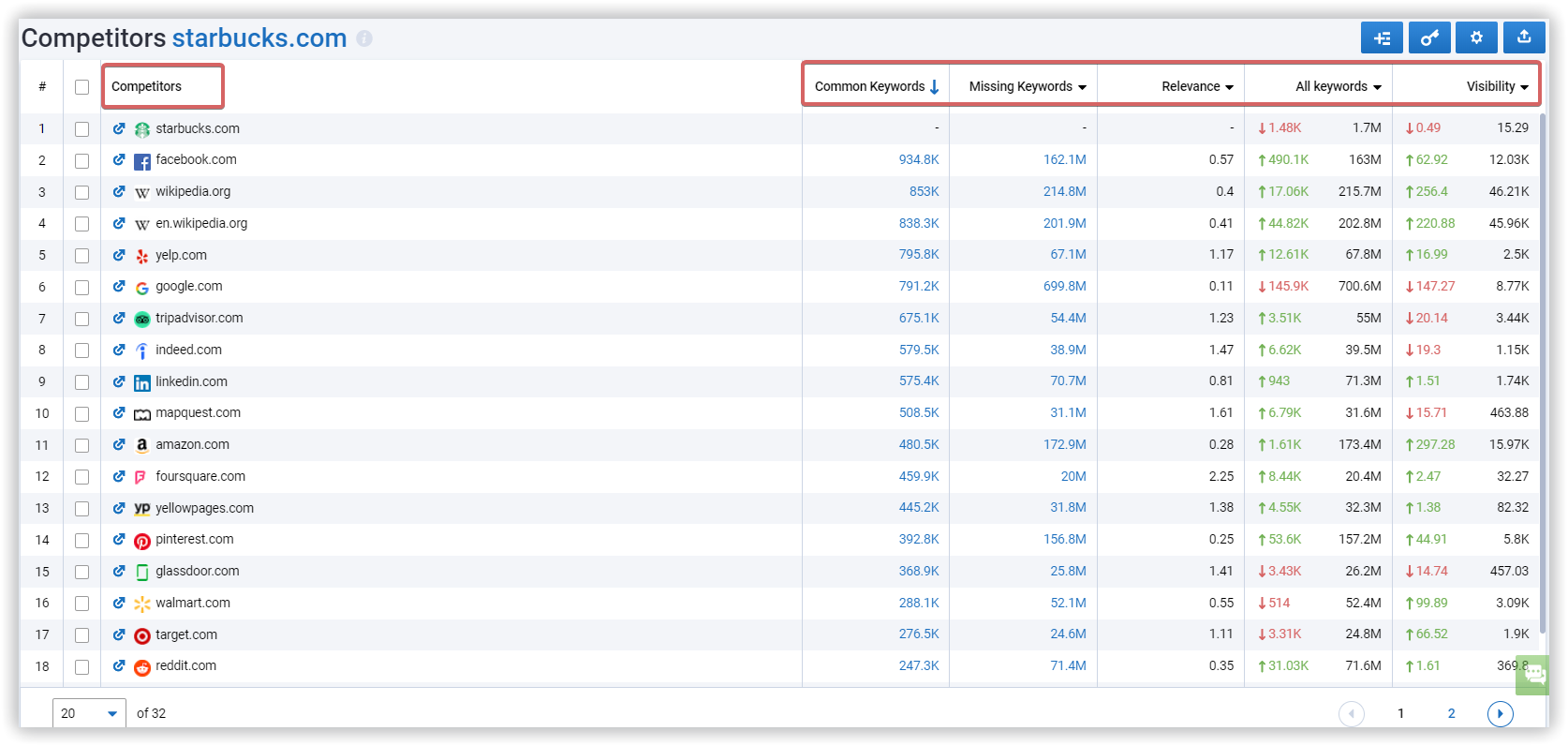Screen dimensions: 1568x746
Task: Click the tripadvisor.com domain name
Action: (200, 319)
